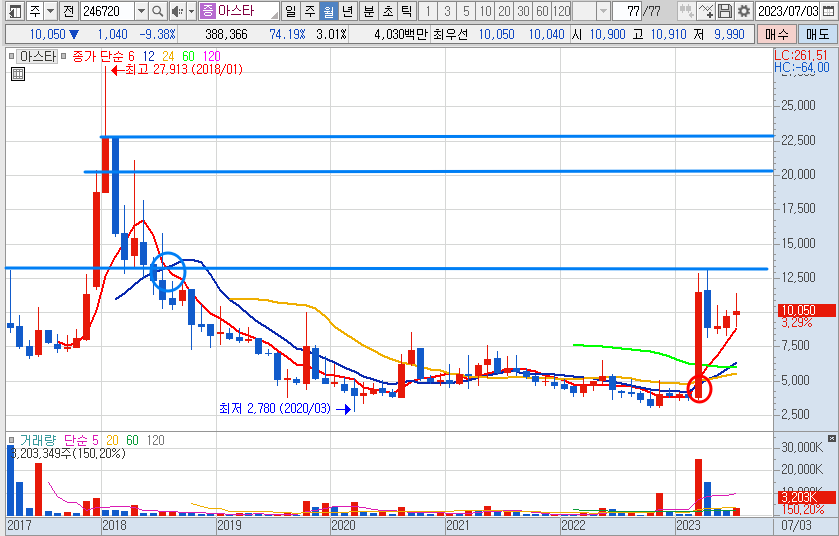839x536 pixels.
Task: Click the 종가 단순 moving average label
Action: [x=96, y=56]
